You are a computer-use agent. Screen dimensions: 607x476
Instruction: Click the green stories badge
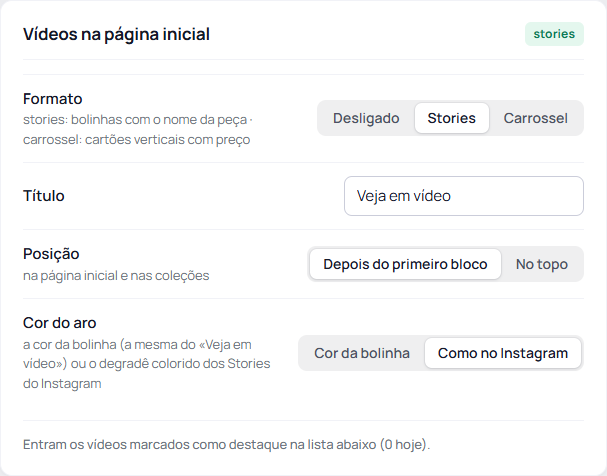coord(554,34)
